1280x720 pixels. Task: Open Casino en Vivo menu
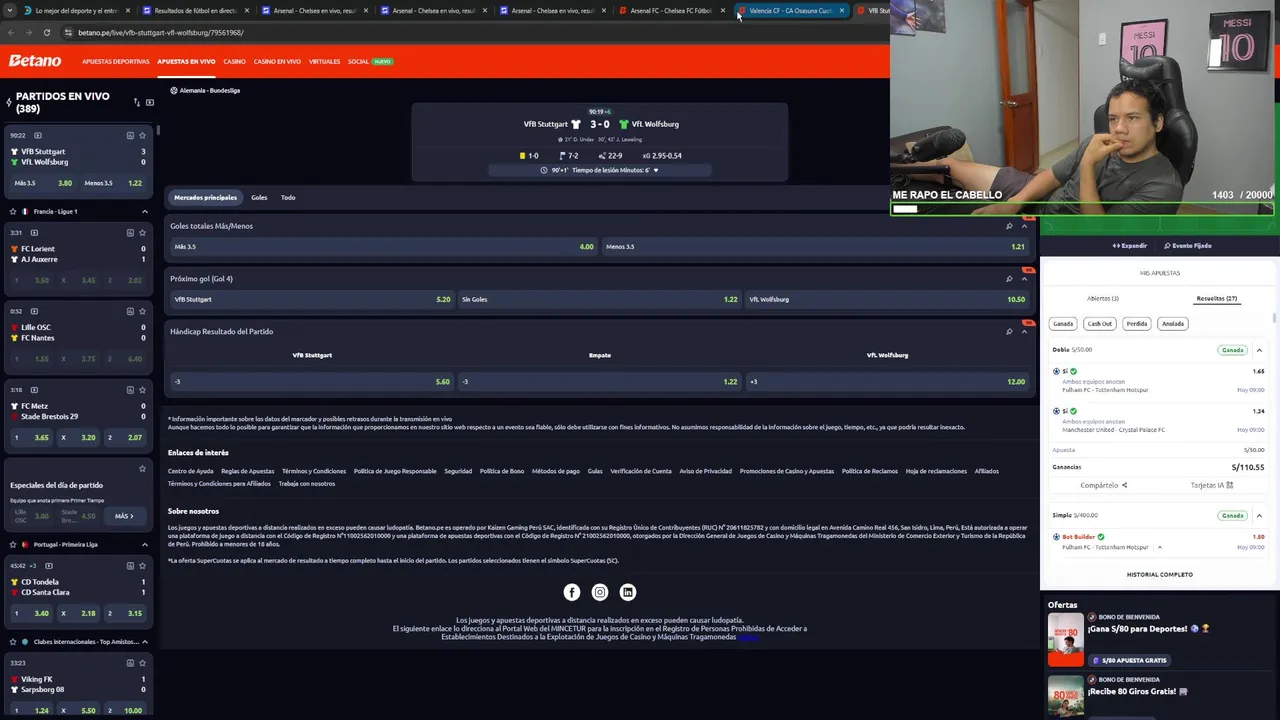(277, 61)
